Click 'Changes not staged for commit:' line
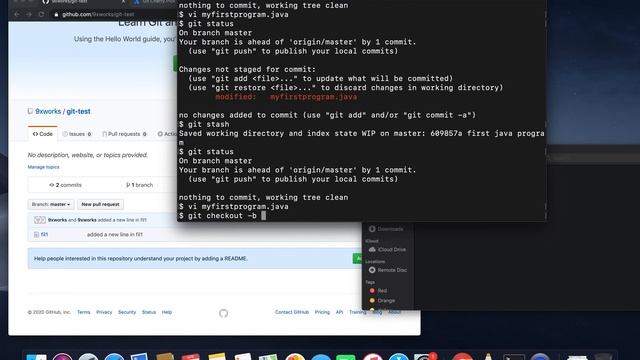This screenshot has width=640, height=360. [247, 69]
